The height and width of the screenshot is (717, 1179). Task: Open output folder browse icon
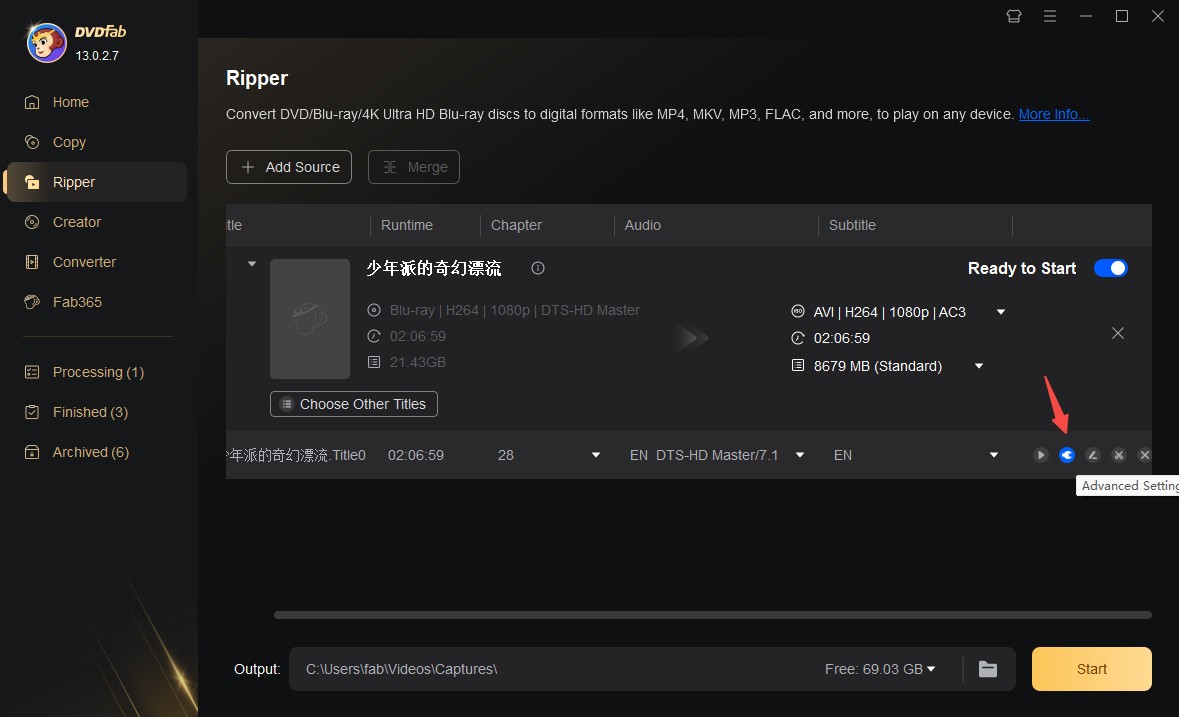pos(988,669)
